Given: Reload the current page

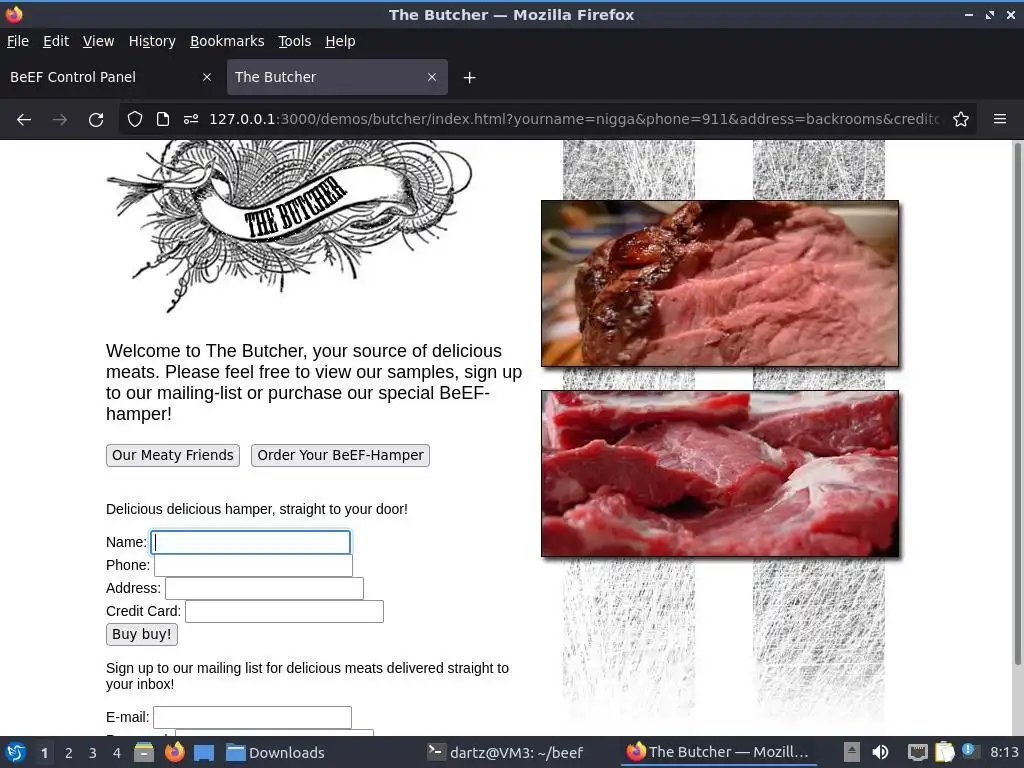Looking at the screenshot, I should 96,120.
